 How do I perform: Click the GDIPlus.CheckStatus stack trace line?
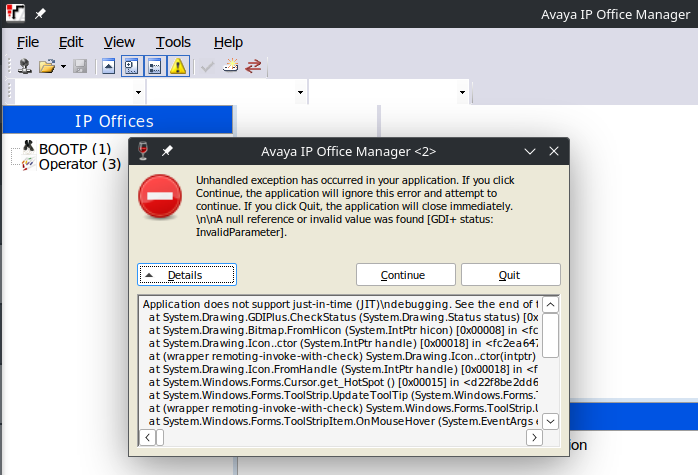click(x=343, y=317)
